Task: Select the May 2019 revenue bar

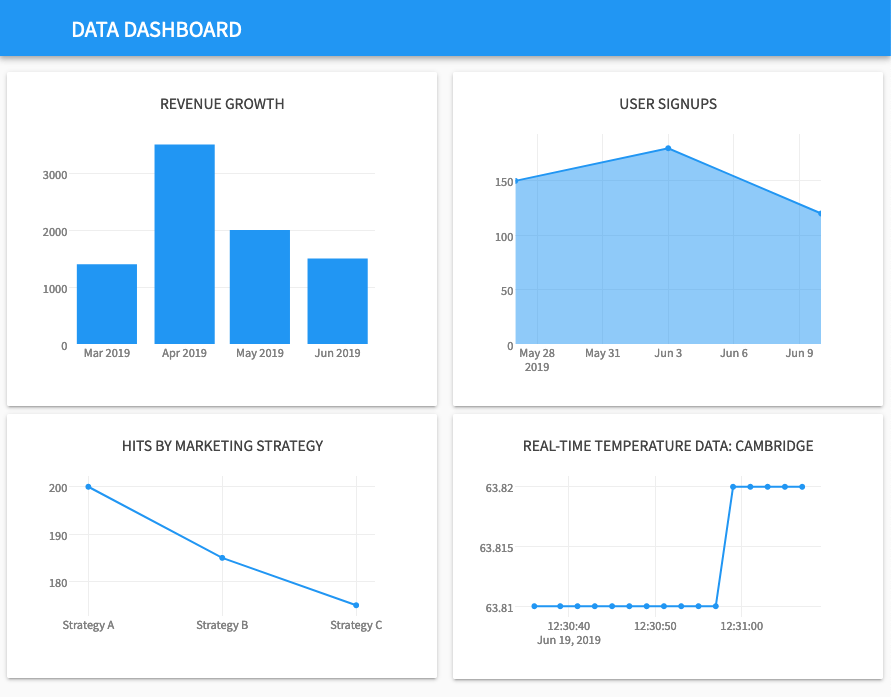Action: 260,285
